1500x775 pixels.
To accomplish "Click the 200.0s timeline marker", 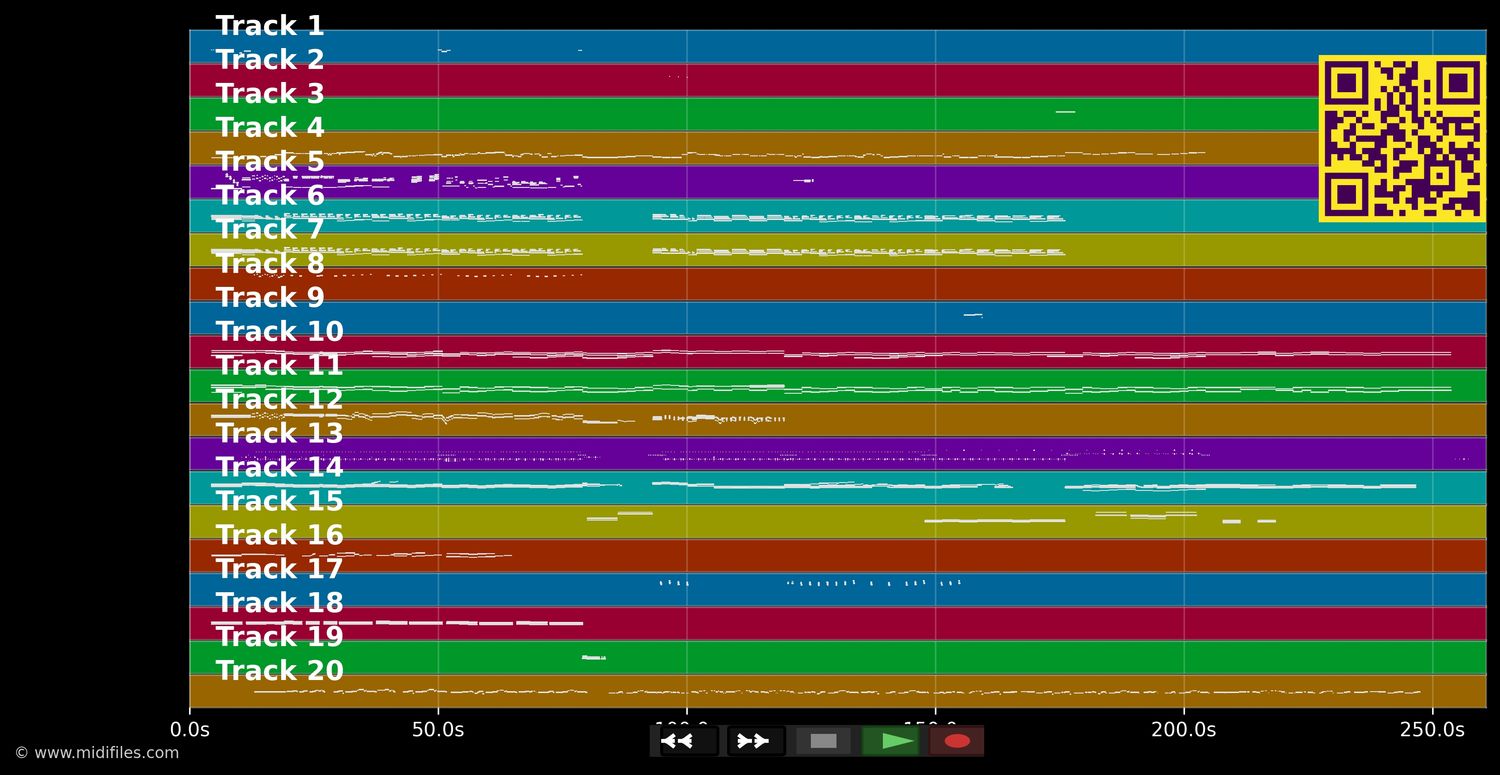I will (1184, 730).
